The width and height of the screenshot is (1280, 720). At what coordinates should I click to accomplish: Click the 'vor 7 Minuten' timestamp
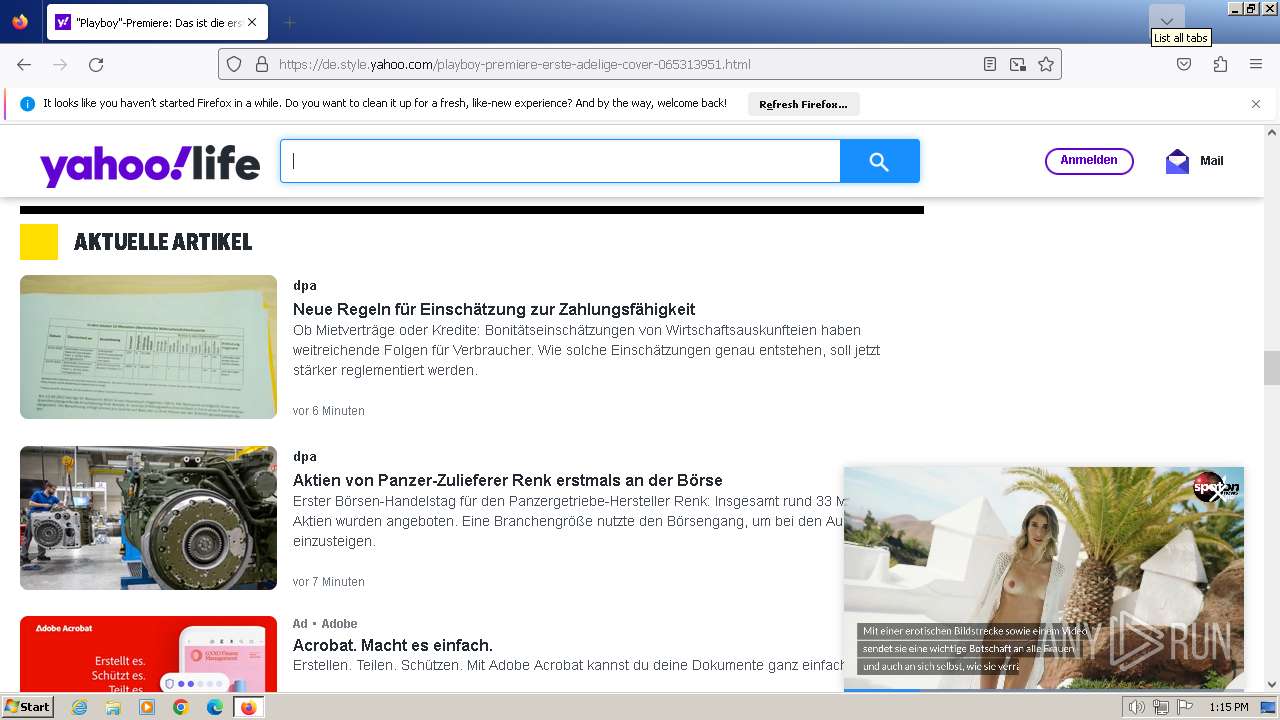click(x=329, y=582)
